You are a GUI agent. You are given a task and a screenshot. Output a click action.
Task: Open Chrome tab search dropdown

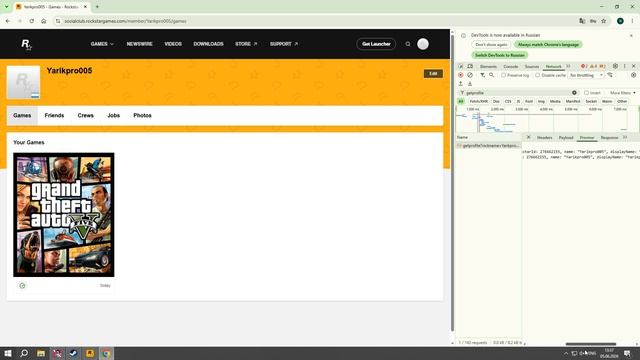point(7,7)
